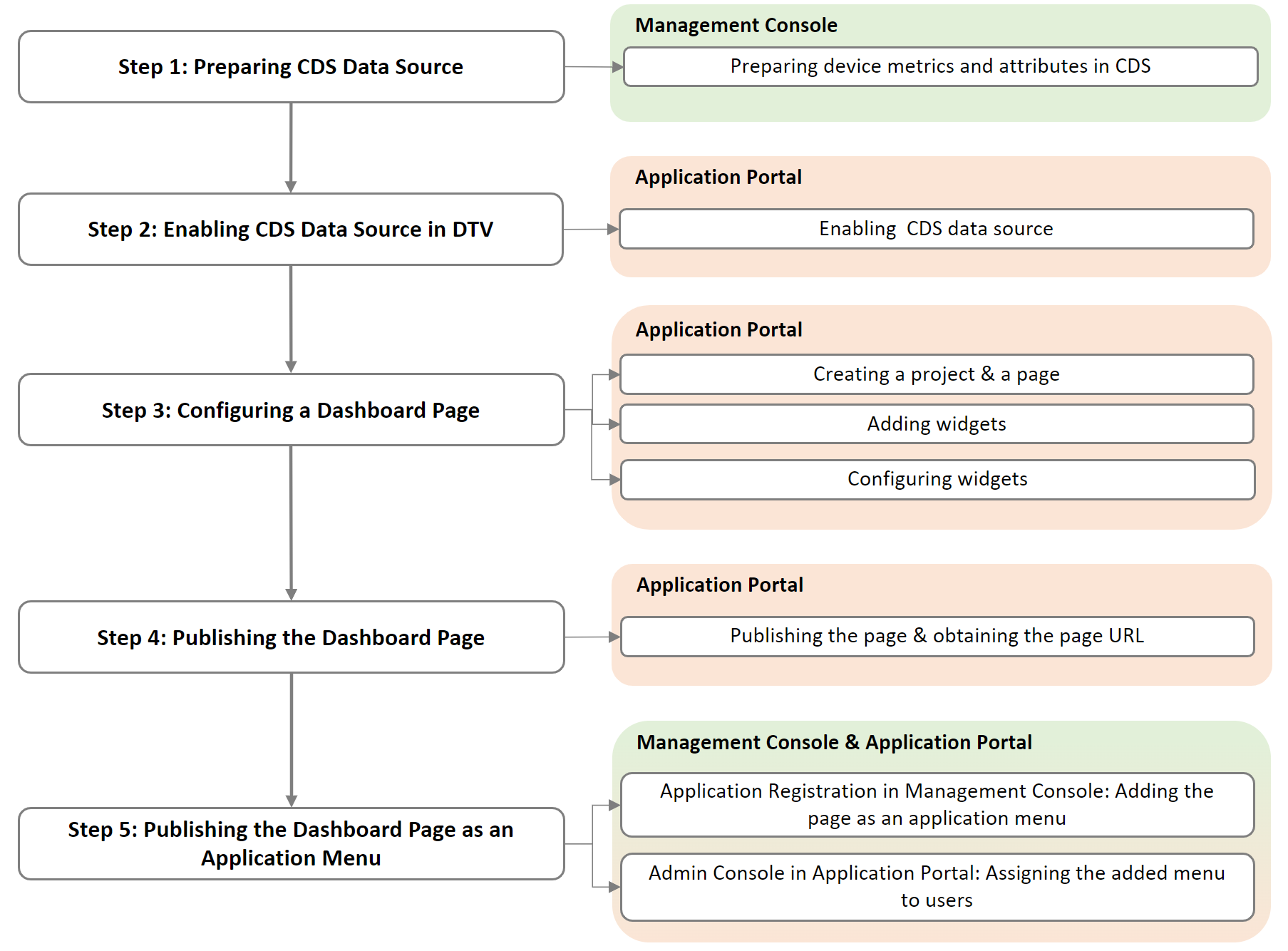The image size is (1288, 951).
Task: Click the vertical arrow from Step 1 to Step 2
Action: point(291,148)
